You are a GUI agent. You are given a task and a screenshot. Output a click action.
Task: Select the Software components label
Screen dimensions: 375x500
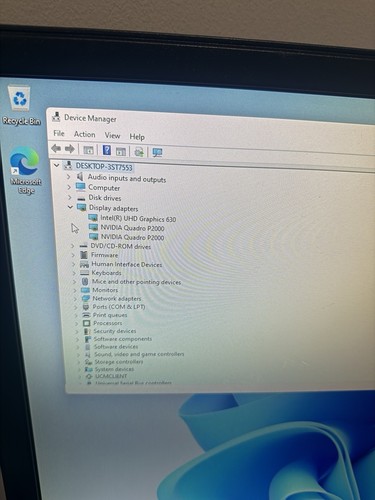[123, 339]
